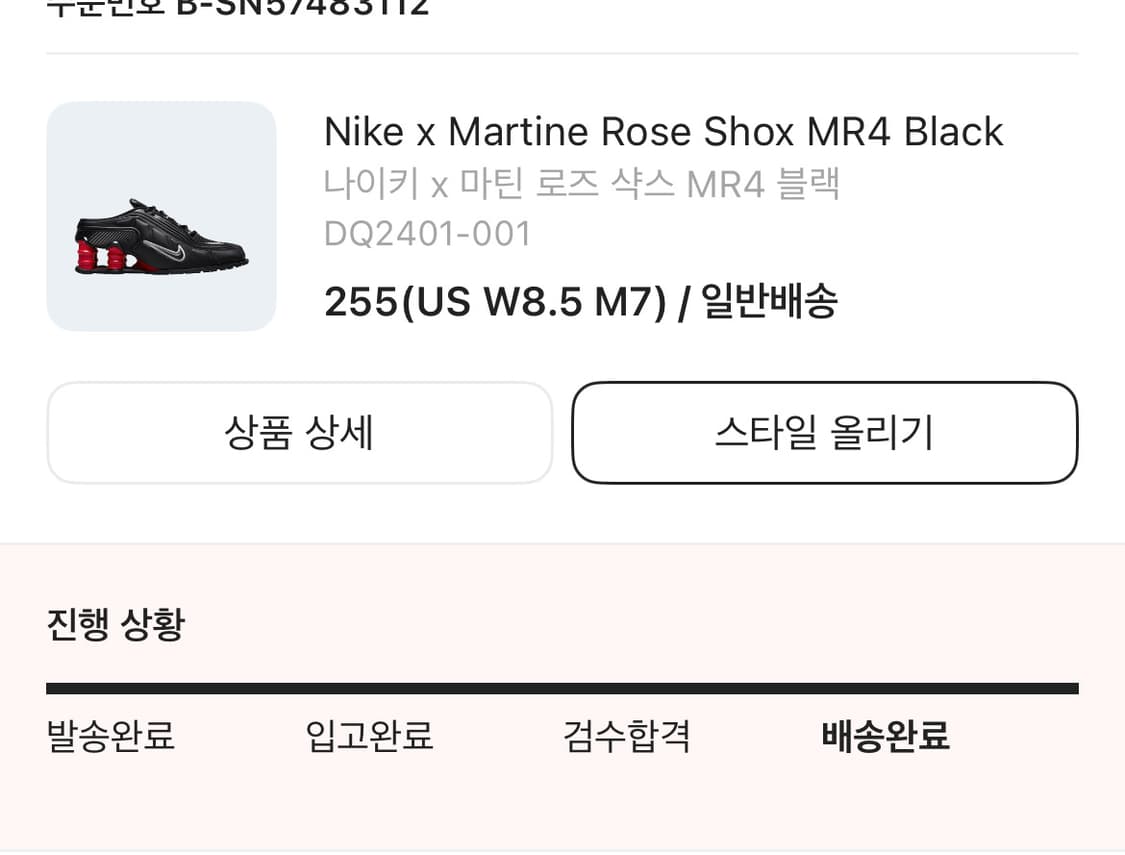This screenshot has height=855, width=1125.
Task: Tap the 진행 상황 section heading
Action: click(116, 625)
